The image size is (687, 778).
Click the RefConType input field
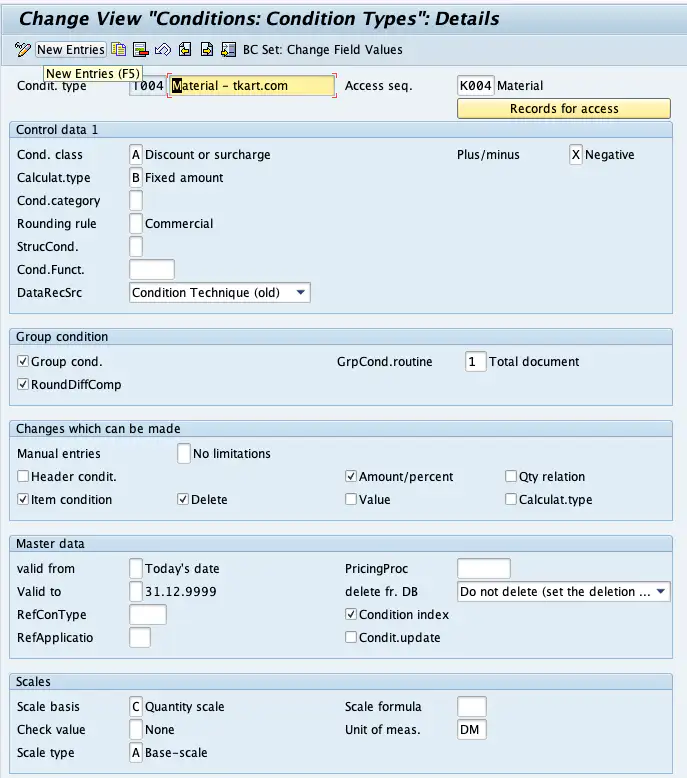(148, 614)
